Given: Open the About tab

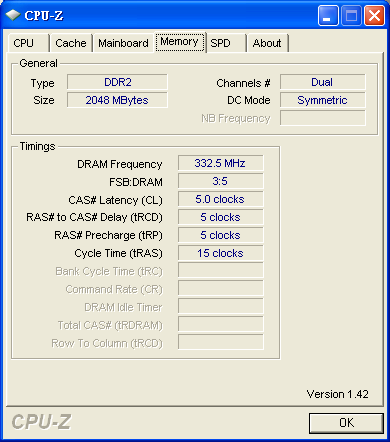Looking at the screenshot, I should pos(267,43).
